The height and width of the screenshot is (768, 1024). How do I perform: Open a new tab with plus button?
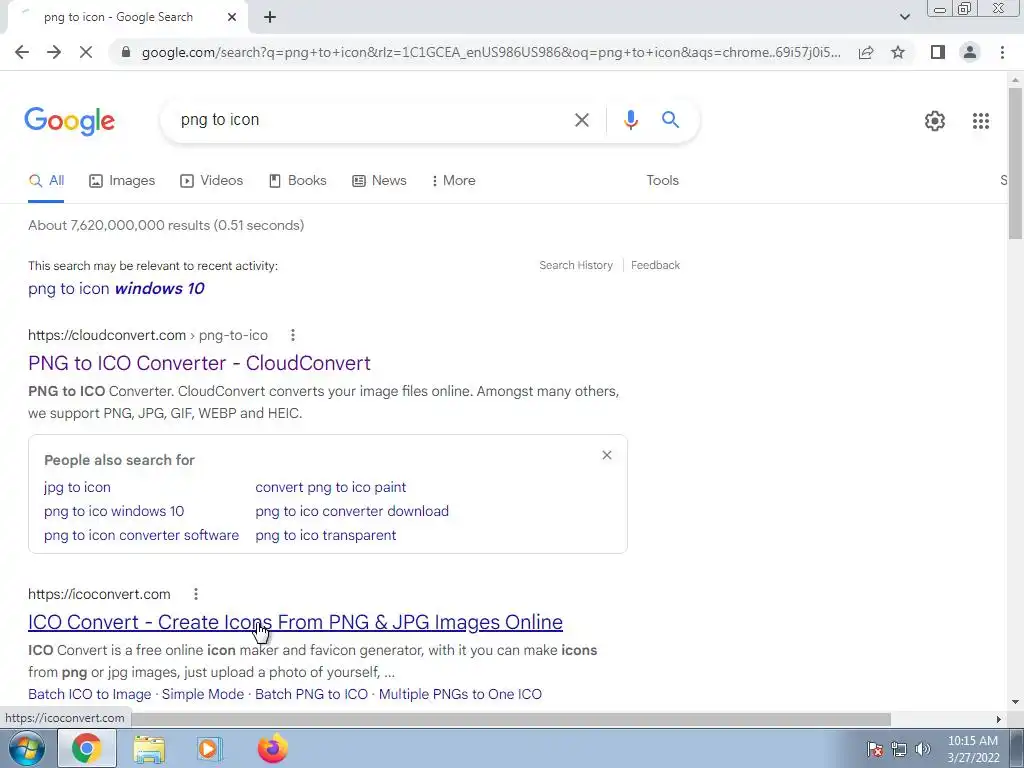pos(270,17)
